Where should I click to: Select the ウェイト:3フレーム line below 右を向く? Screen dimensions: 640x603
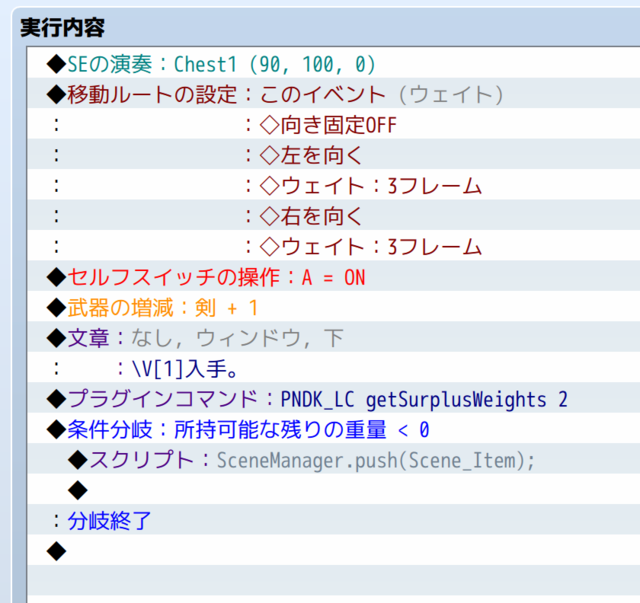334,246
